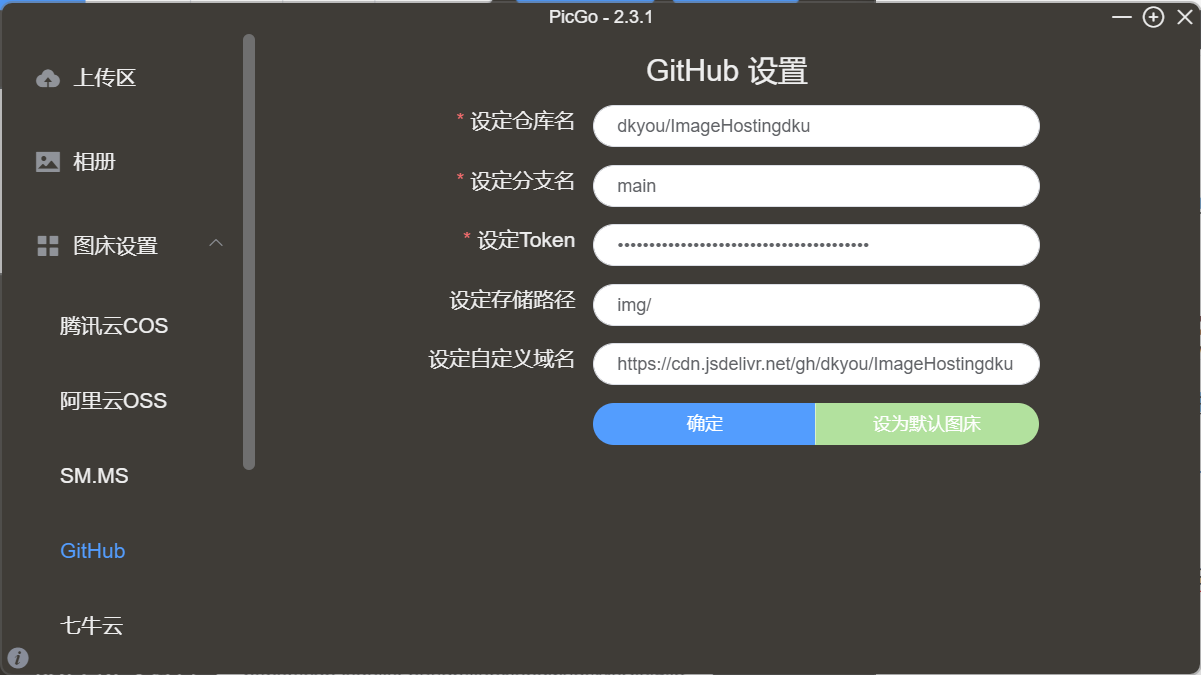This screenshot has height=675, width=1201.
Task: Close the PicGo window
Action: [1184, 17]
